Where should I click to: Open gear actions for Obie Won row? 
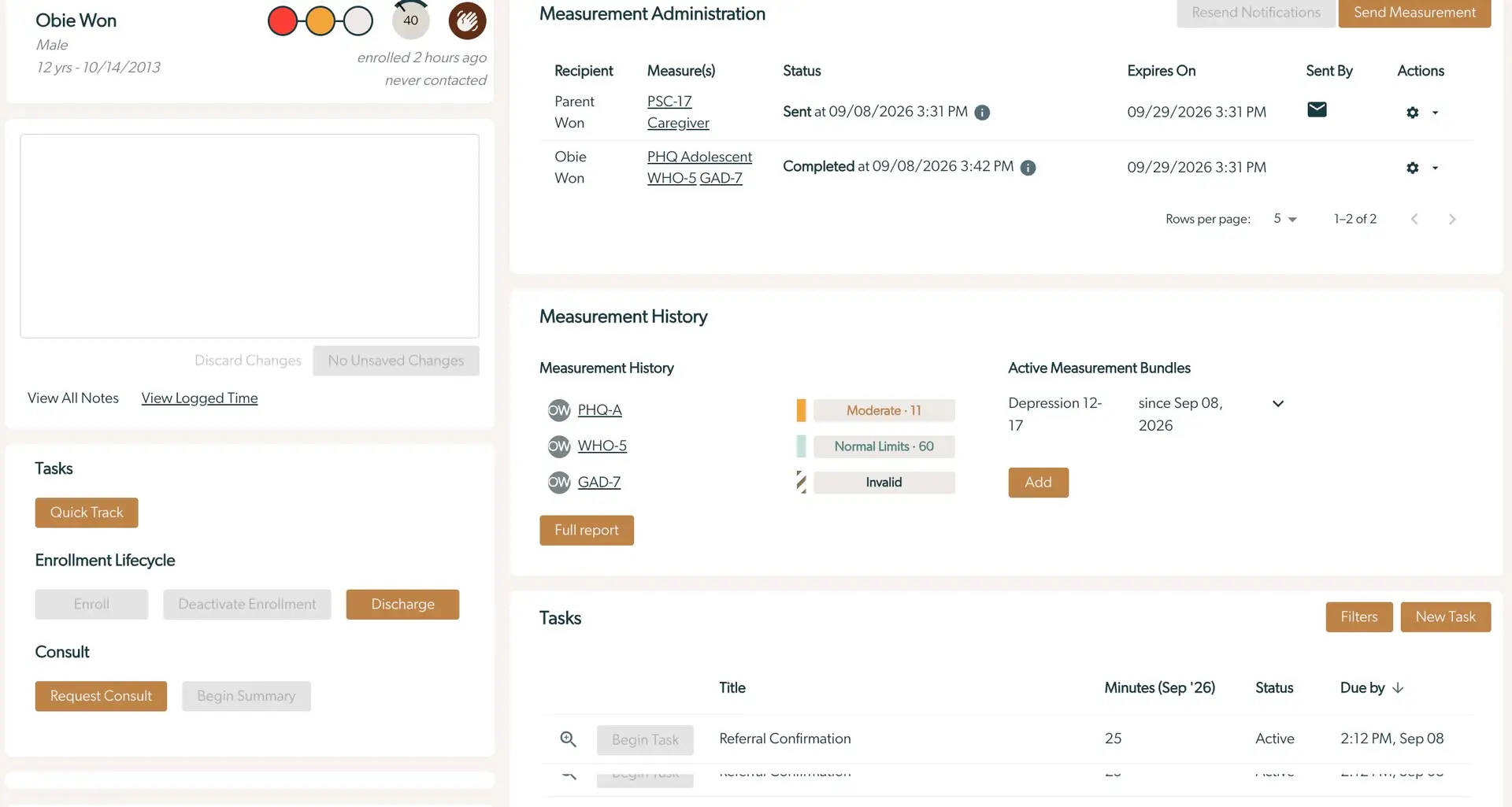[1413, 168]
